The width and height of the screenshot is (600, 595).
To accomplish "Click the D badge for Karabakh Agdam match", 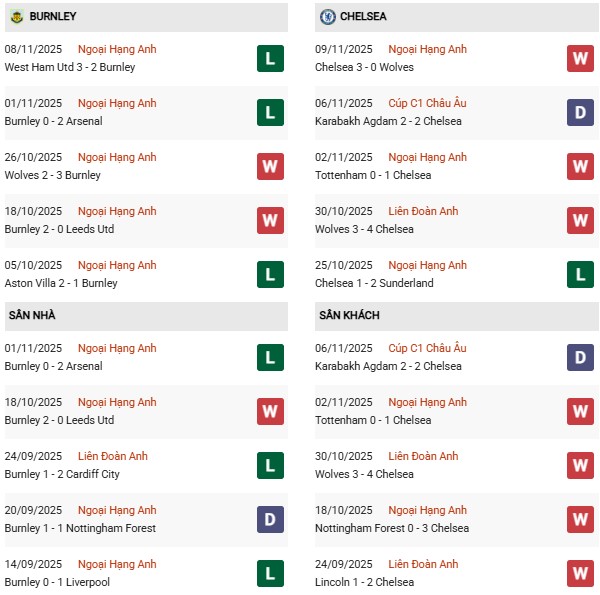I will click(x=580, y=113).
